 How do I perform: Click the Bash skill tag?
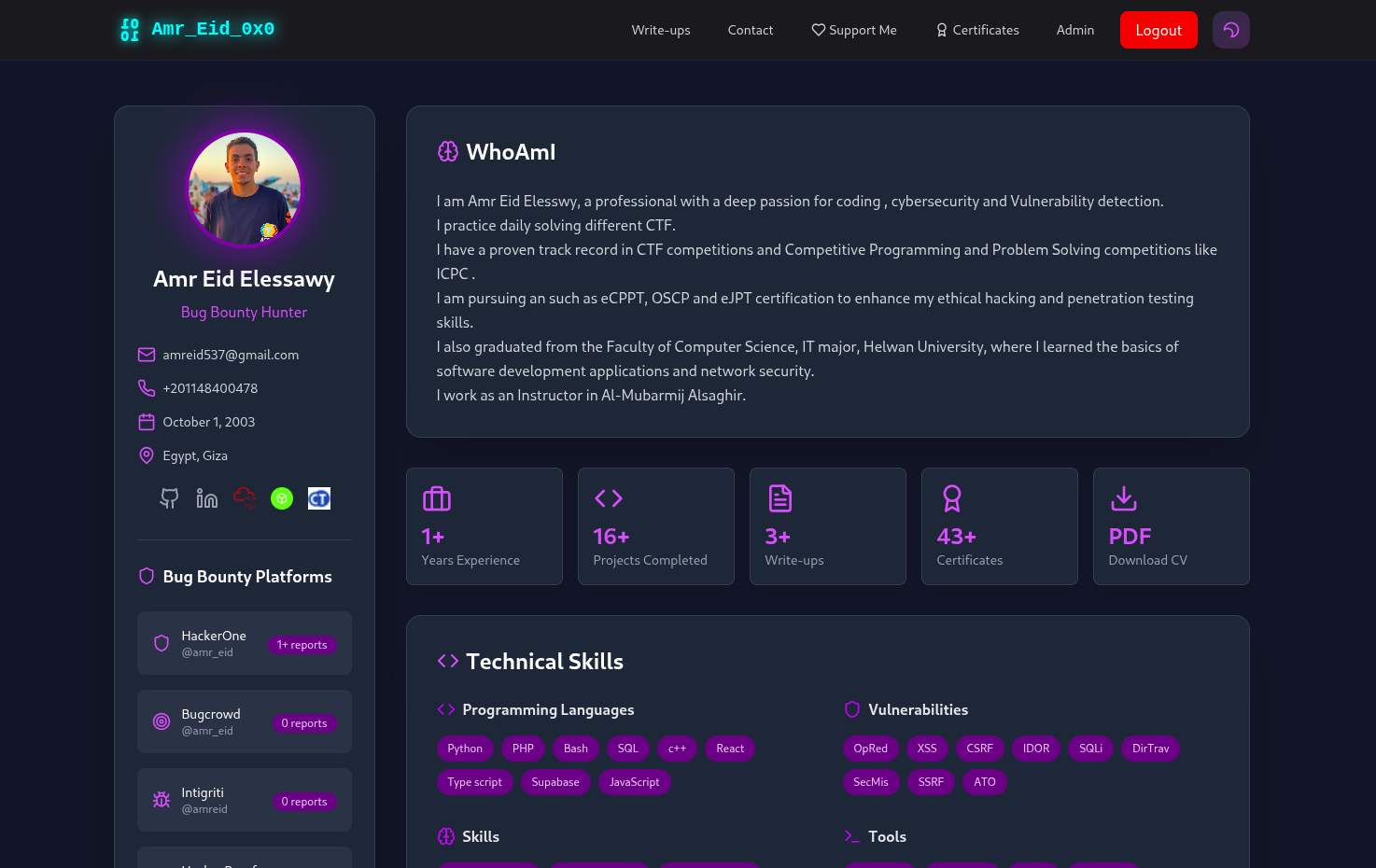tap(576, 749)
